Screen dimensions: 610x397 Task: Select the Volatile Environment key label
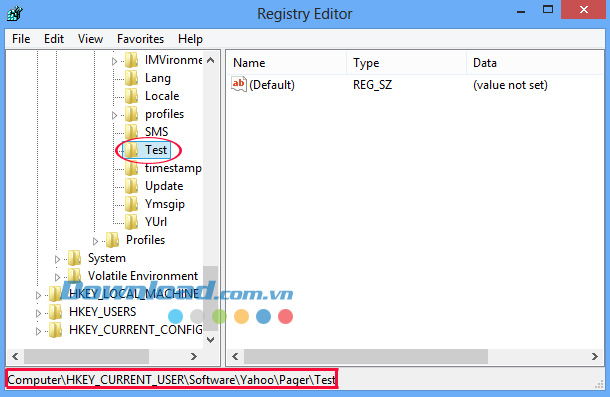tap(143, 276)
